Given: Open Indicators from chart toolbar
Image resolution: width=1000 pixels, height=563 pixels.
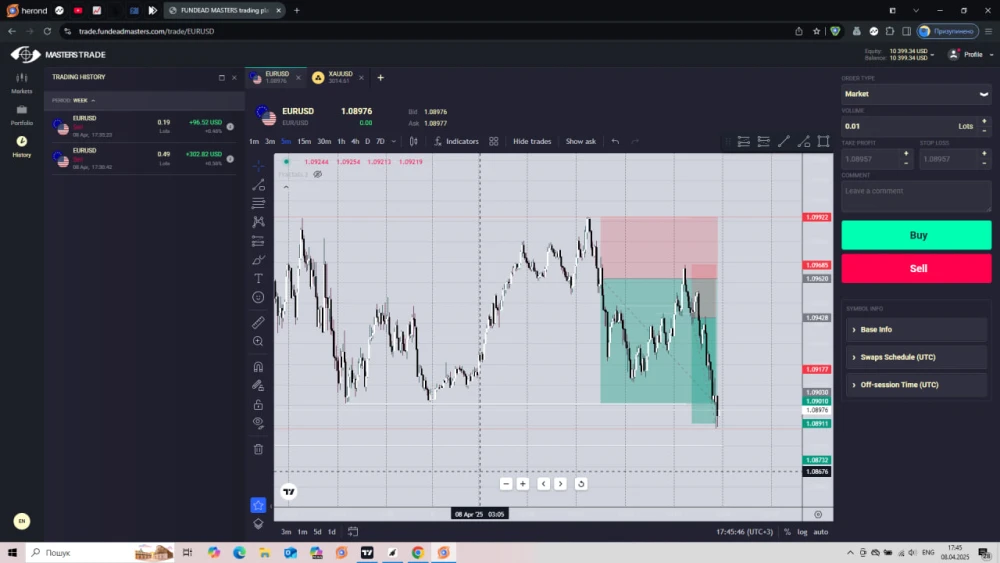Looking at the screenshot, I should click(456, 142).
